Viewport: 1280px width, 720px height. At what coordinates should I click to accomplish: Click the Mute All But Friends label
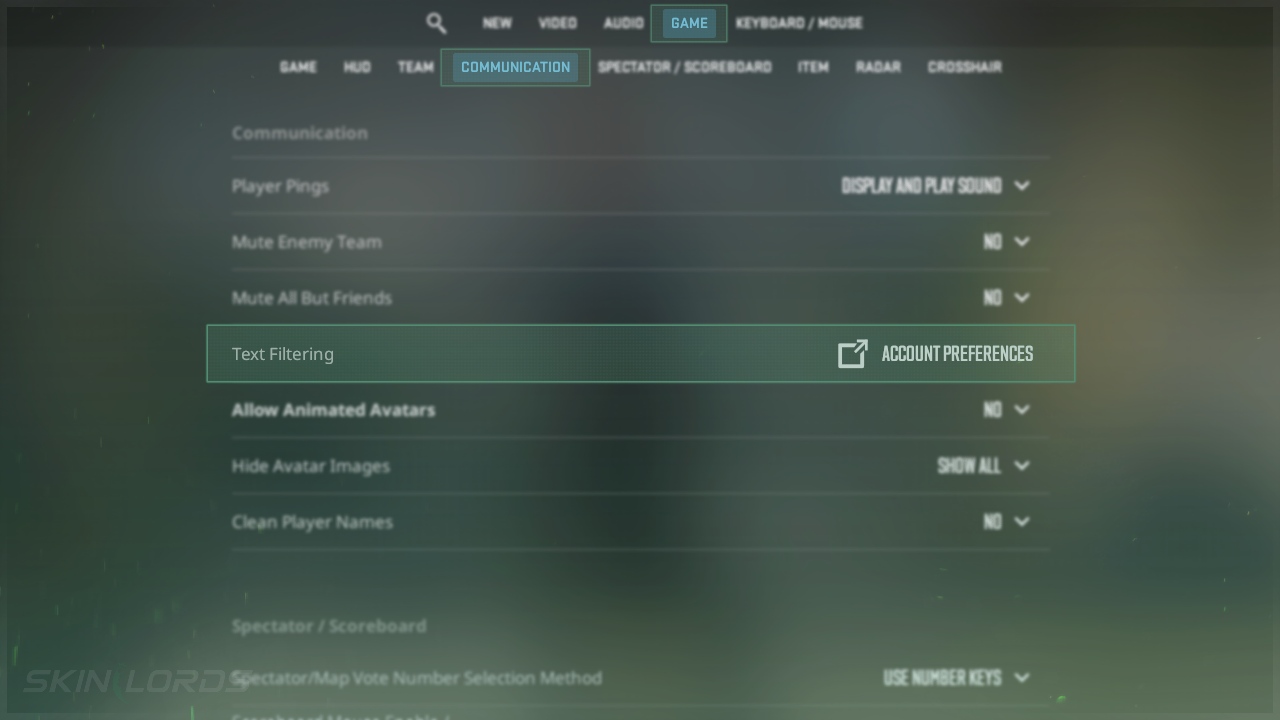tap(311, 298)
